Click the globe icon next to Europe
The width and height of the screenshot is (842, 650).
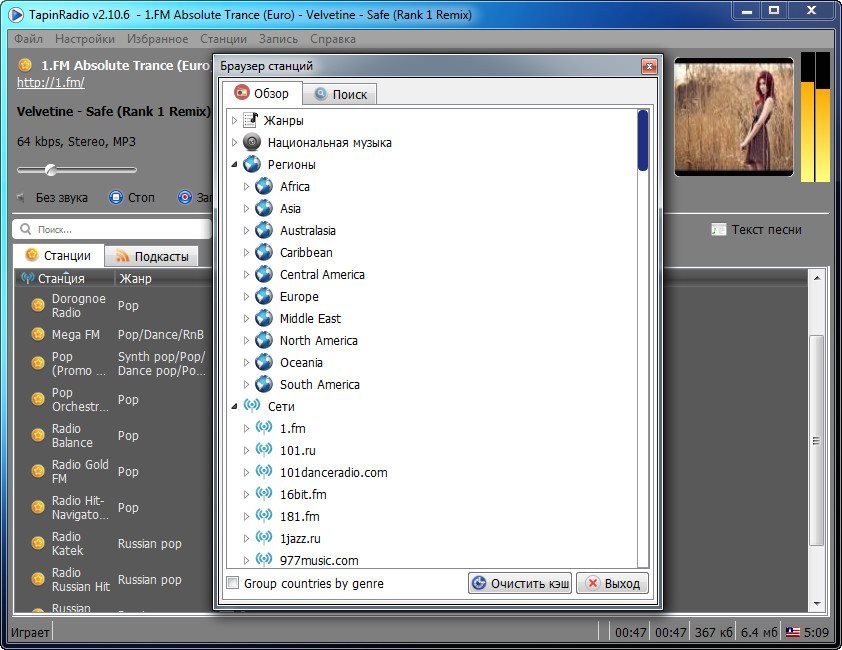pyautogui.click(x=264, y=296)
